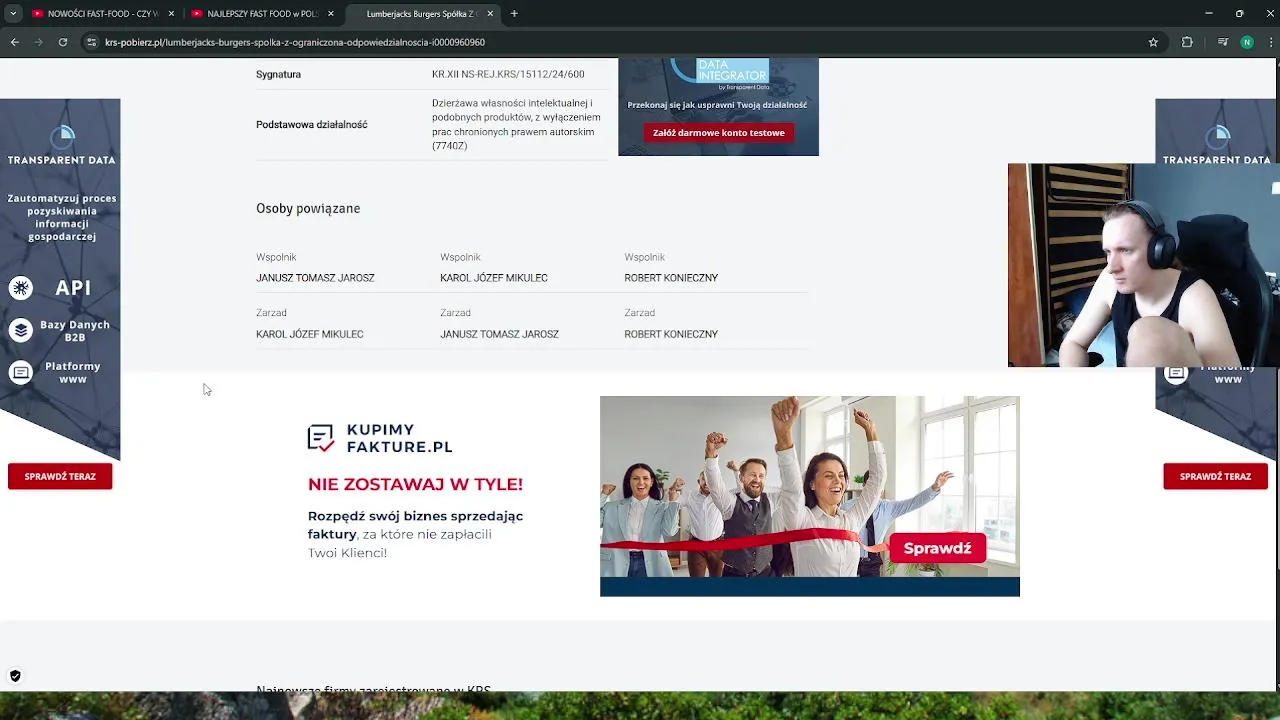This screenshot has height=720, width=1280.
Task: Click the shield icon at bottom left
Action: point(15,676)
